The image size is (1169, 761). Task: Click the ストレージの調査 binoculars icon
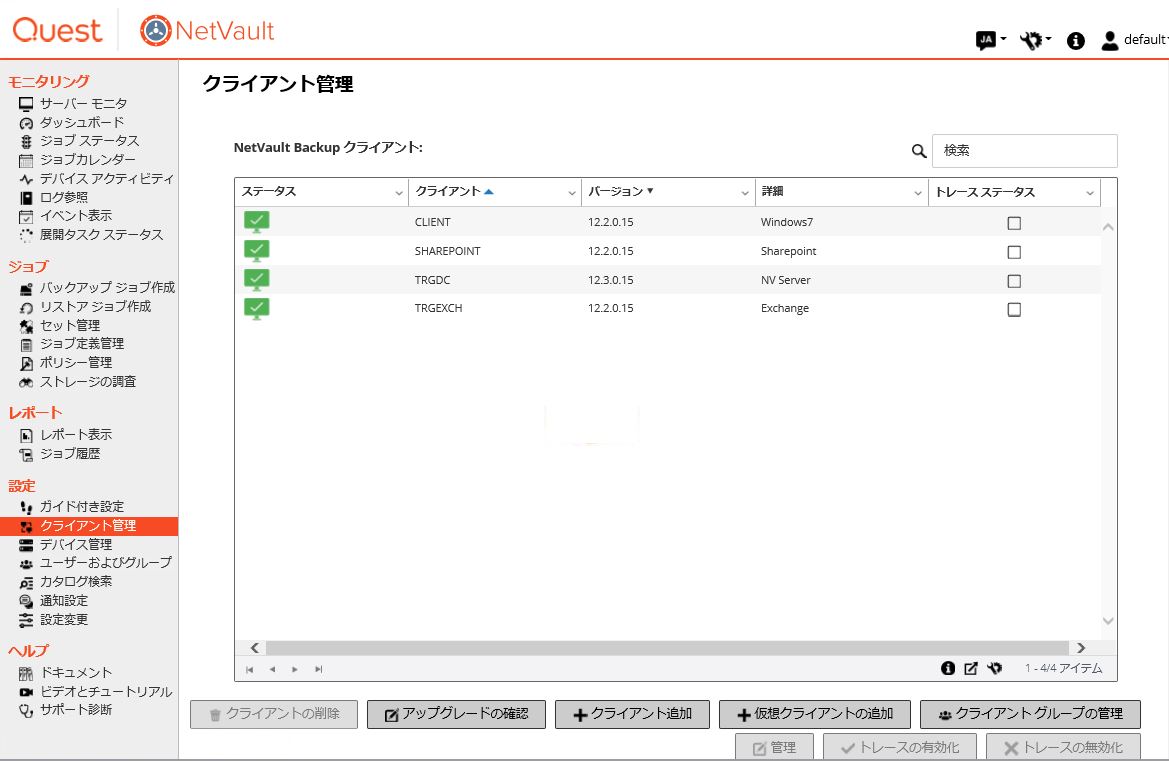point(26,382)
